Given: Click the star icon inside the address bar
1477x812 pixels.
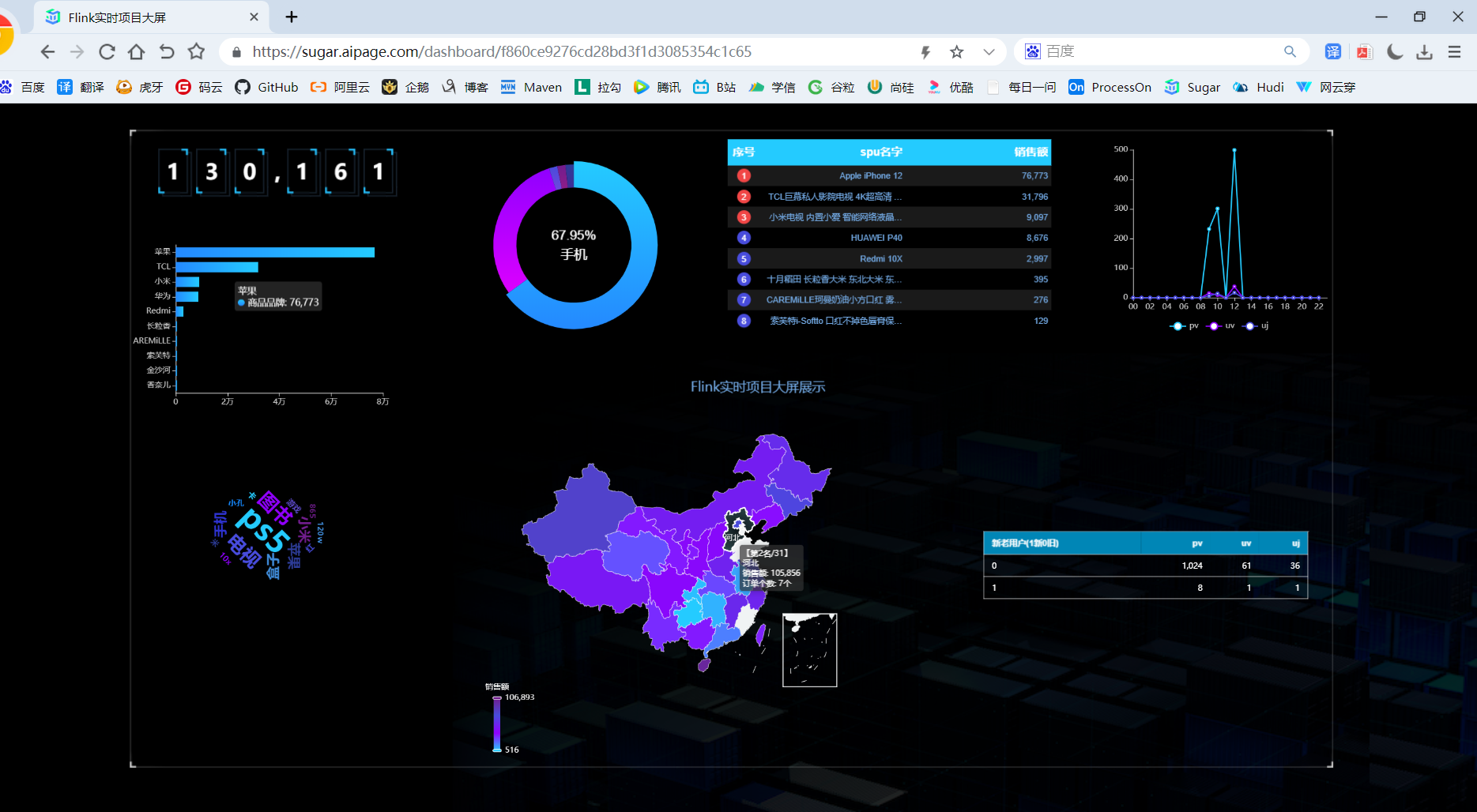Looking at the screenshot, I should [957, 52].
